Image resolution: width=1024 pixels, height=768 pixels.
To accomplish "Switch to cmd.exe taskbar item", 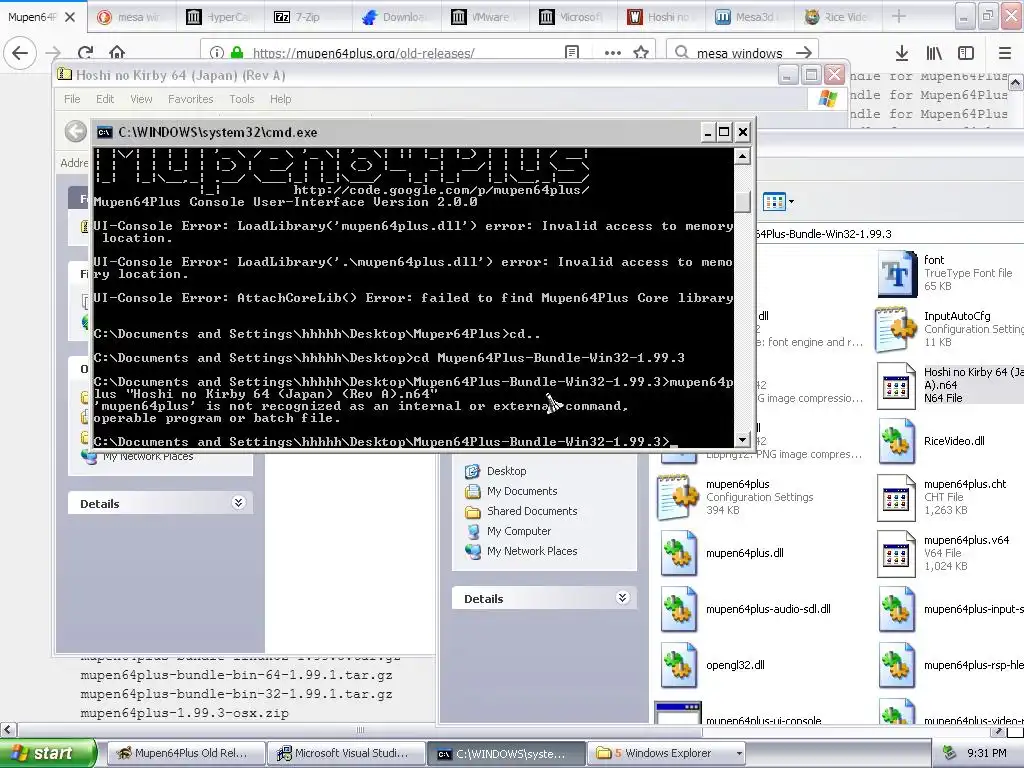I will [x=507, y=753].
